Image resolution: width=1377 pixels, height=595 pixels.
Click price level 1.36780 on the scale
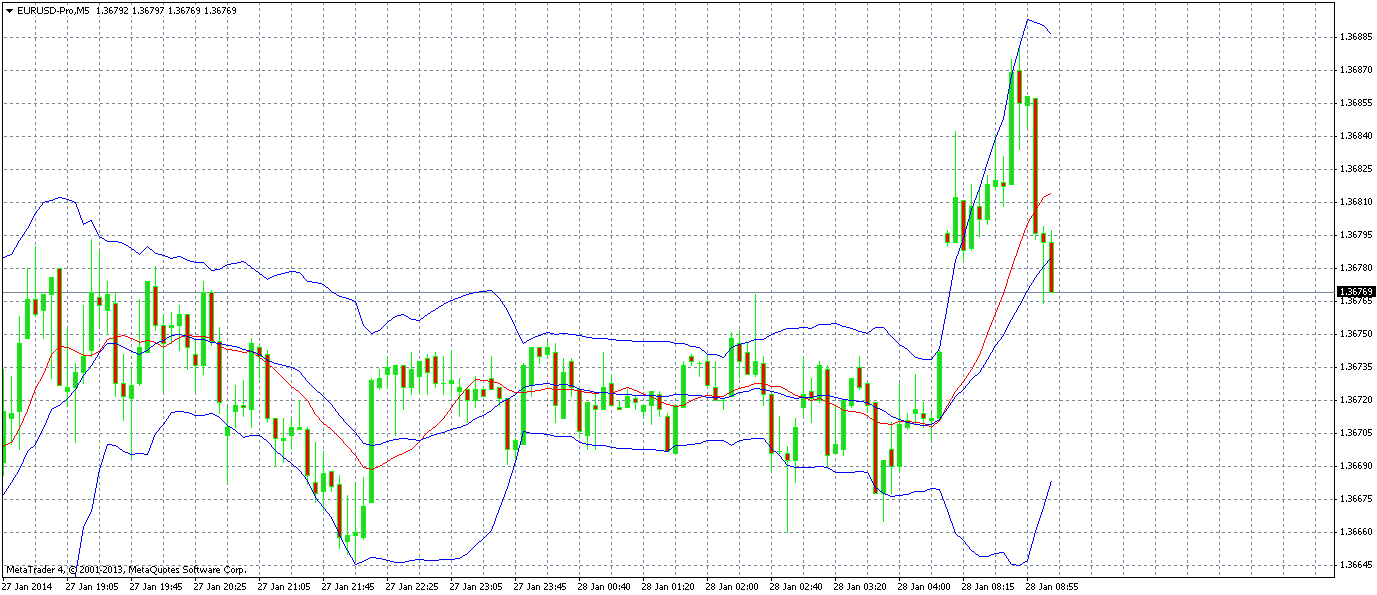pos(1355,268)
